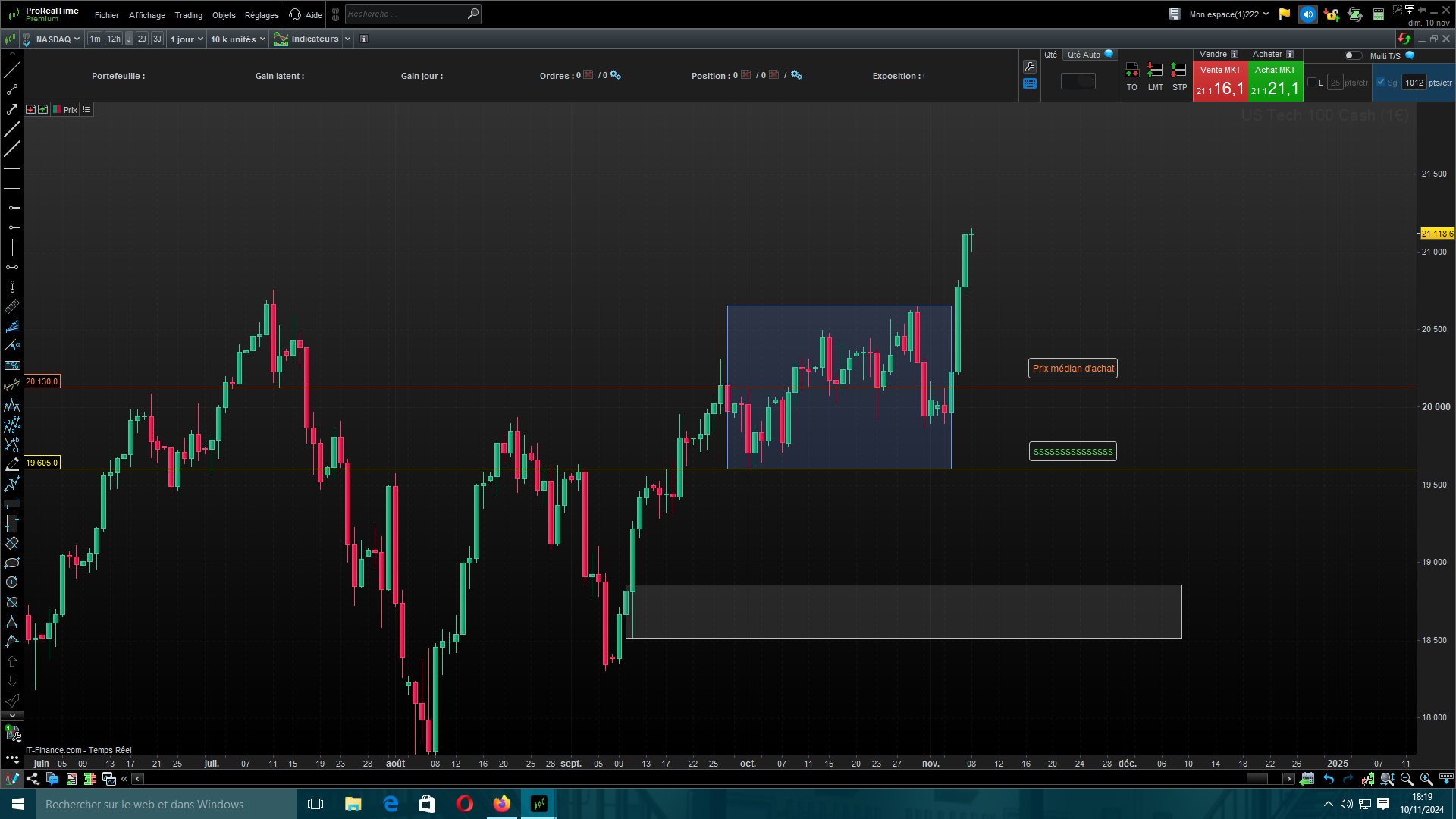Open the NASDAQ instrument dropdown
Viewport: 1456px width, 819px height.
[x=58, y=39]
